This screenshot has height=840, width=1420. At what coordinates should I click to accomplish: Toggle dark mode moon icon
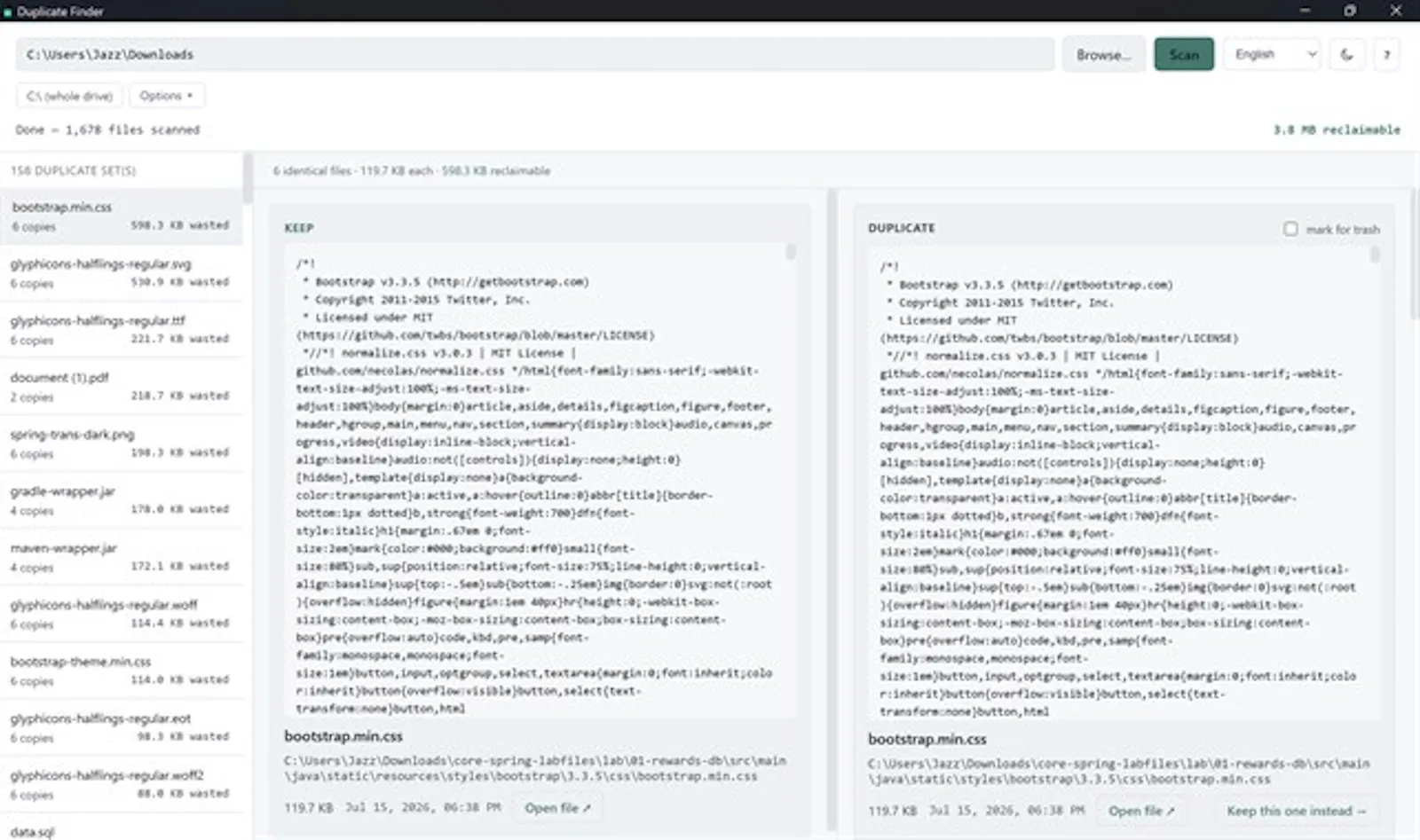1346,55
